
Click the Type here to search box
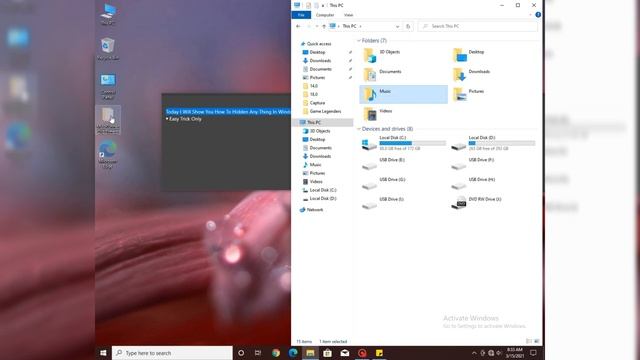tap(172, 353)
